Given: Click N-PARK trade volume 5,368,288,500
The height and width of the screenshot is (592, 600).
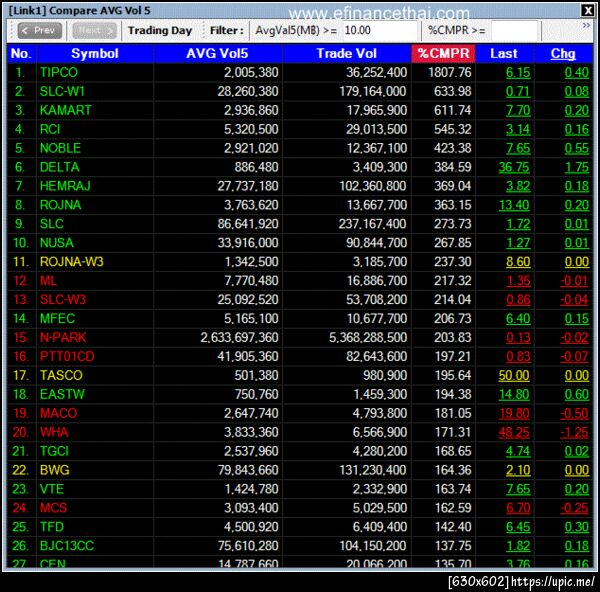Looking at the screenshot, I should click(x=368, y=338).
